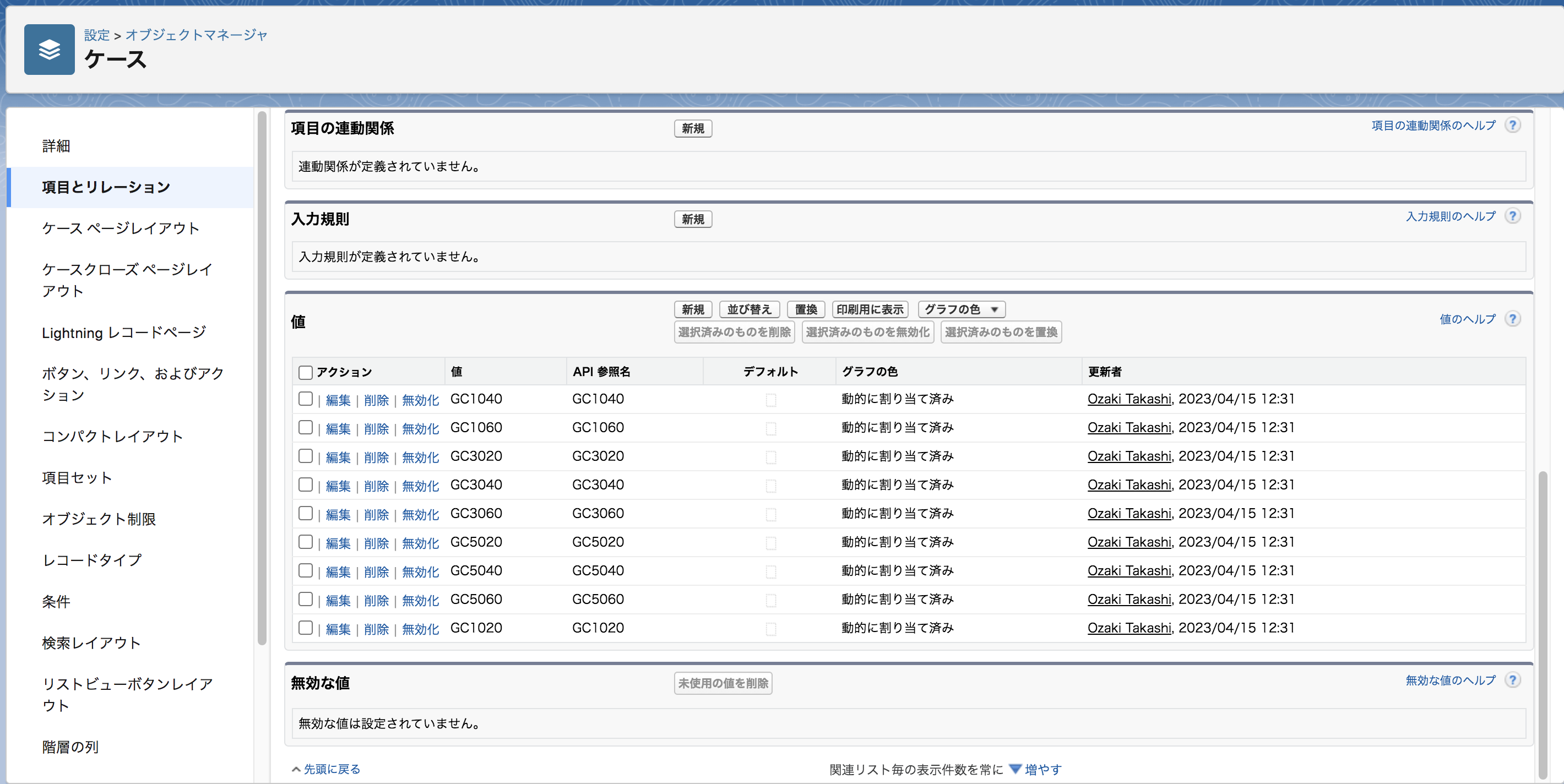Open help for 無効な値 section

click(1513, 680)
